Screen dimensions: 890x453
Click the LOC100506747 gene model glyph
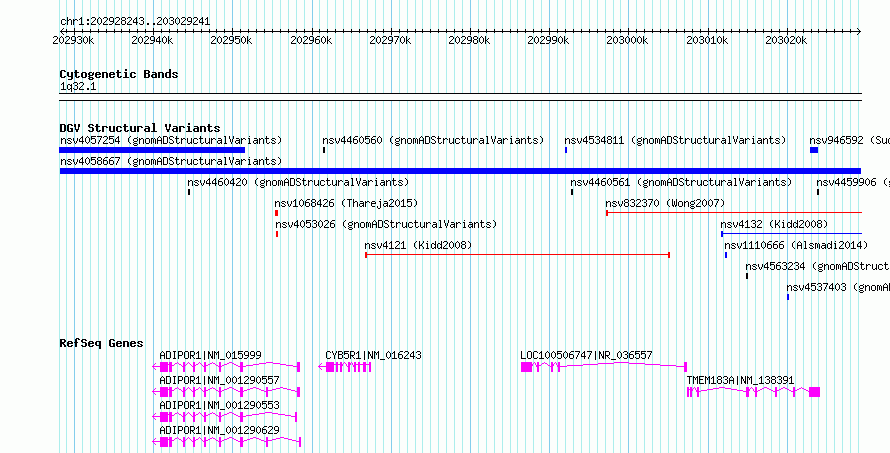pos(604,367)
